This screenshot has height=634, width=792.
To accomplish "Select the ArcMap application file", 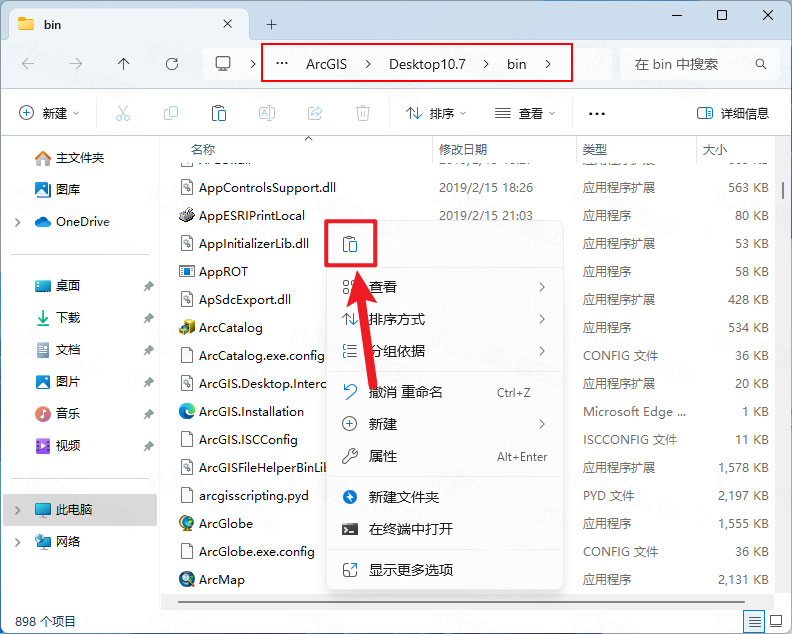I will pyautogui.click(x=221, y=579).
